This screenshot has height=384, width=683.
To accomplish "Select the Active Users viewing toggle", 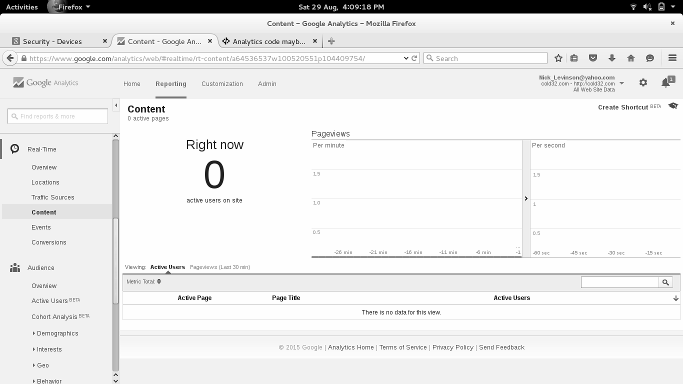I will [x=168, y=267].
